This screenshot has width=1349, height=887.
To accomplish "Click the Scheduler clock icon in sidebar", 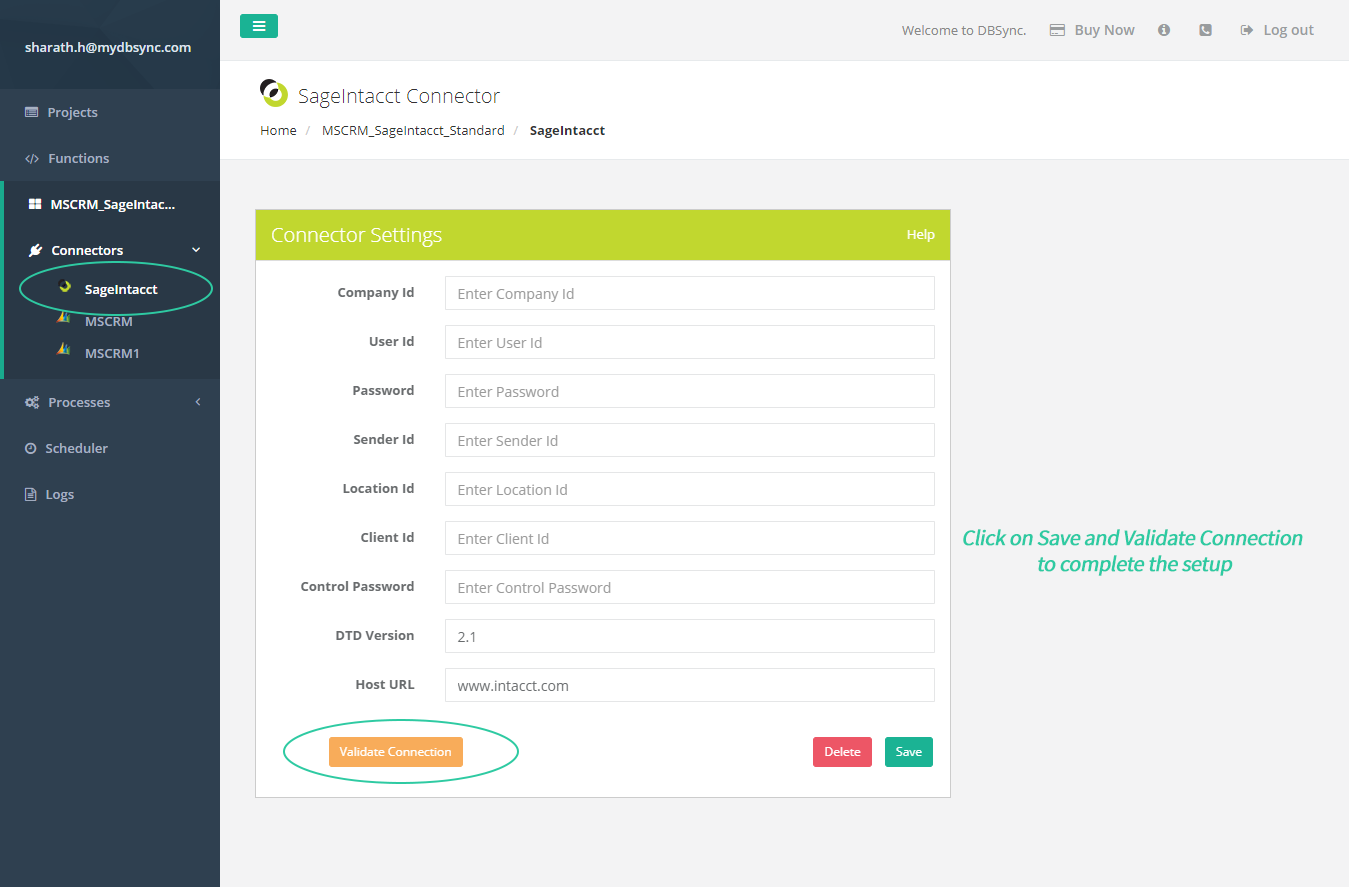I will click(x=31, y=448).
